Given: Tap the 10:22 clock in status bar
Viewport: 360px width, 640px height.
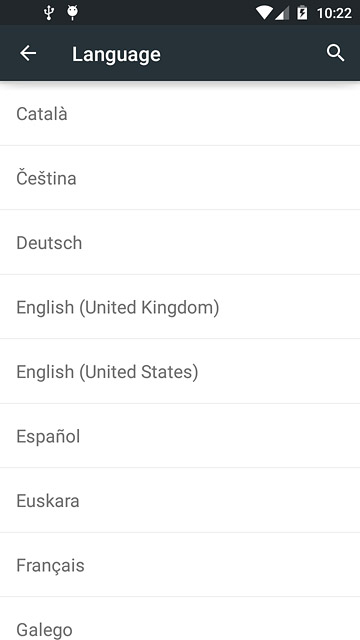Looking at the screenshot, I should click(334, 13).
